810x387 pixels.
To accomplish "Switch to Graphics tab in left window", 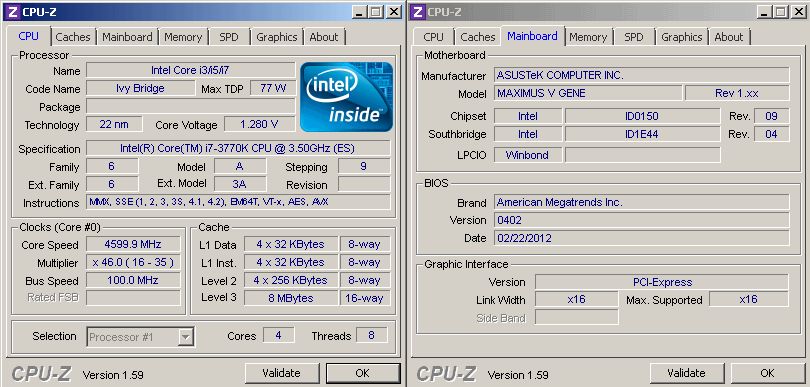I will [x=277, y=37].
